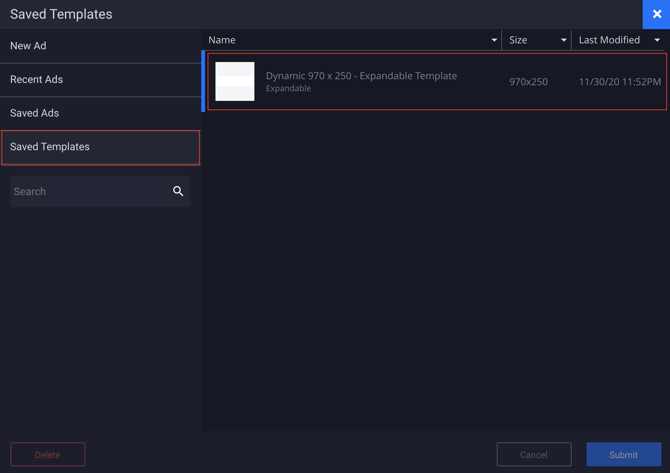The height and width of the screenshot is (473, 670).
Task: Click the search magnifier icon
Action: [x=178, y=191]
